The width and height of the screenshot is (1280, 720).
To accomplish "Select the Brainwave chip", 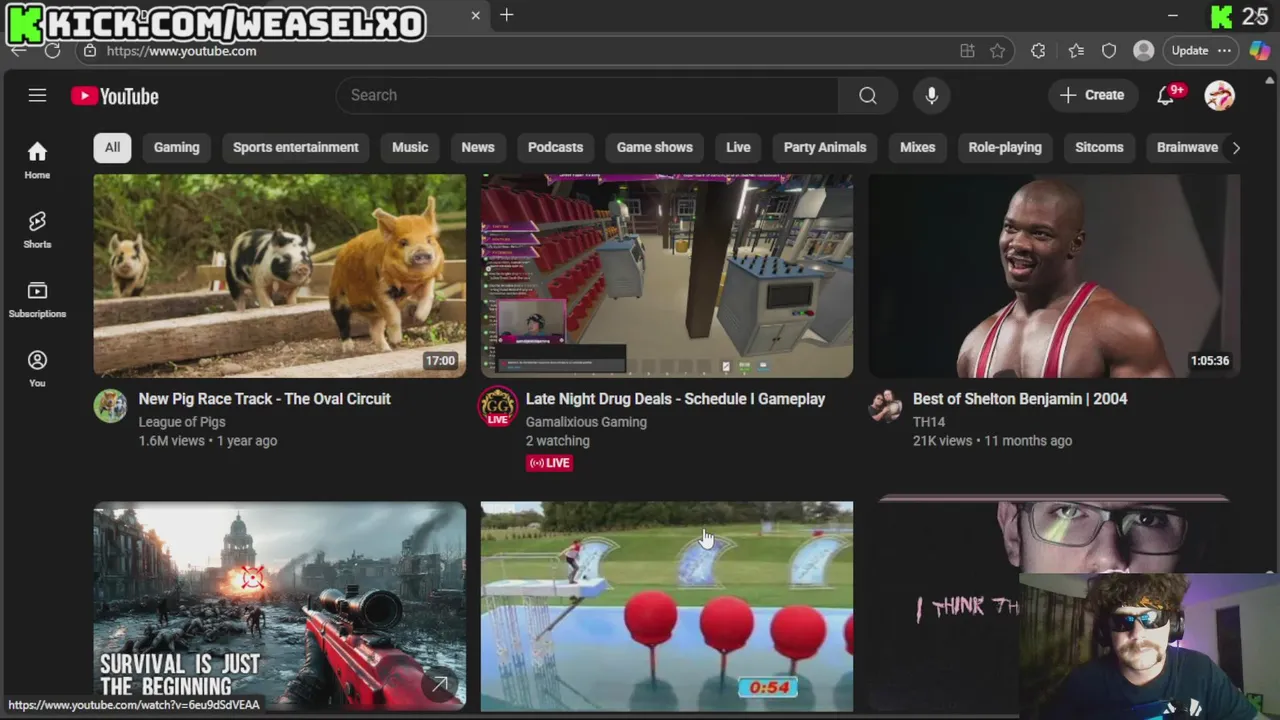I will coord(1187,147).
